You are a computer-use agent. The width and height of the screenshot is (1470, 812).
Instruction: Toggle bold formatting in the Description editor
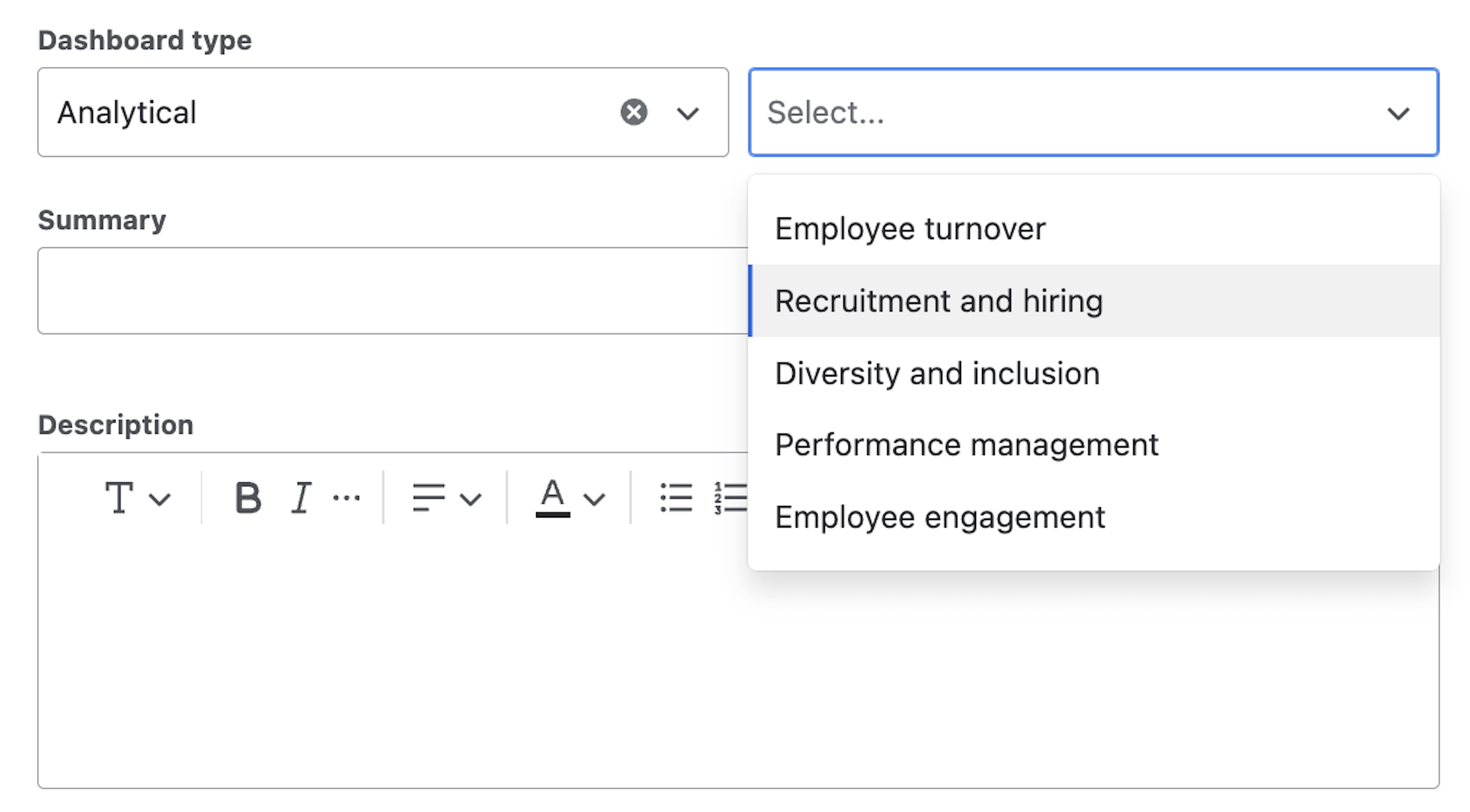248,497
